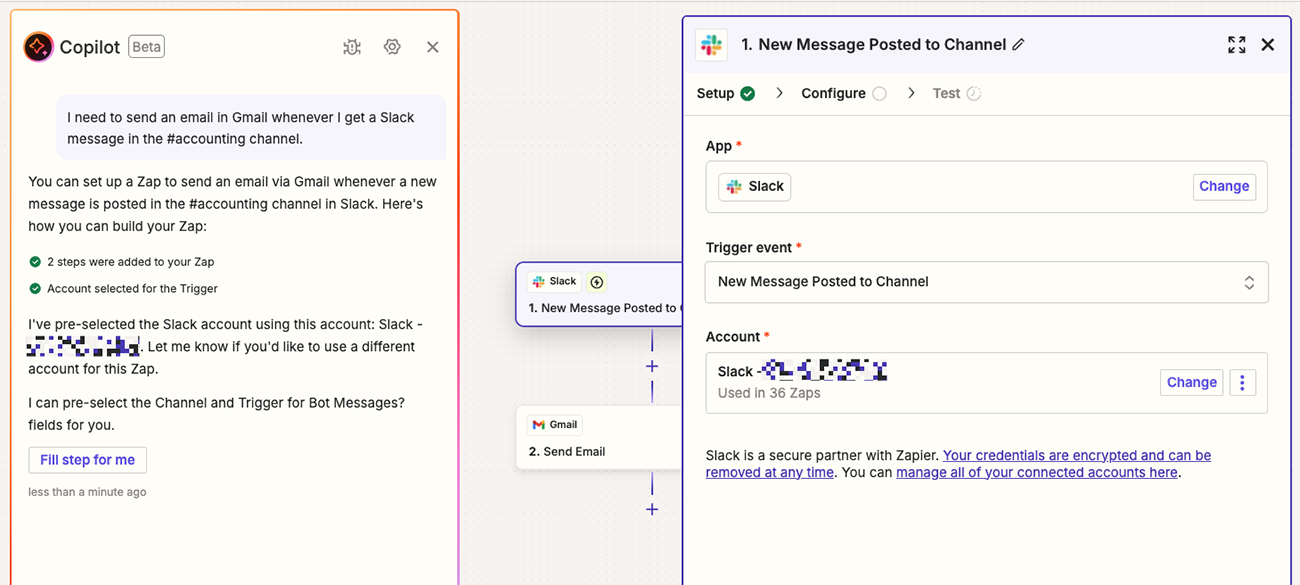1300x585 pixels.
Task: Click the Slack chip in the trigger step
Action: point(555,282)
